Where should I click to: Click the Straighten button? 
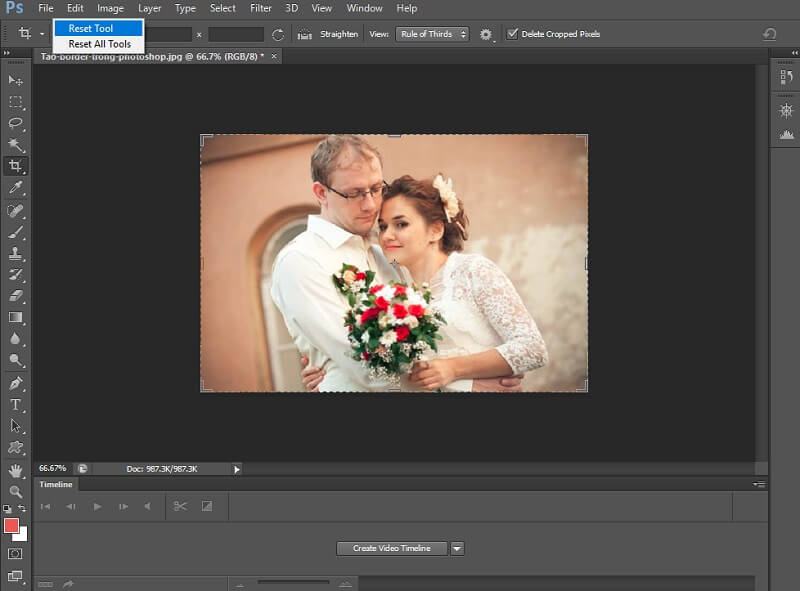[337, 33]
